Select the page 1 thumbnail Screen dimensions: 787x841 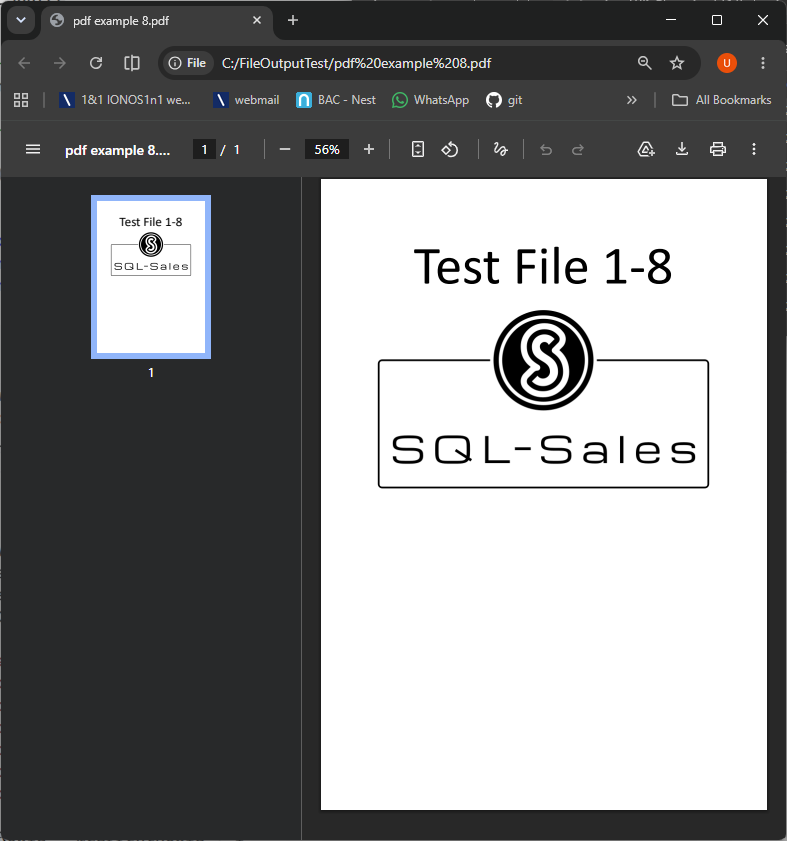(151, 277)
